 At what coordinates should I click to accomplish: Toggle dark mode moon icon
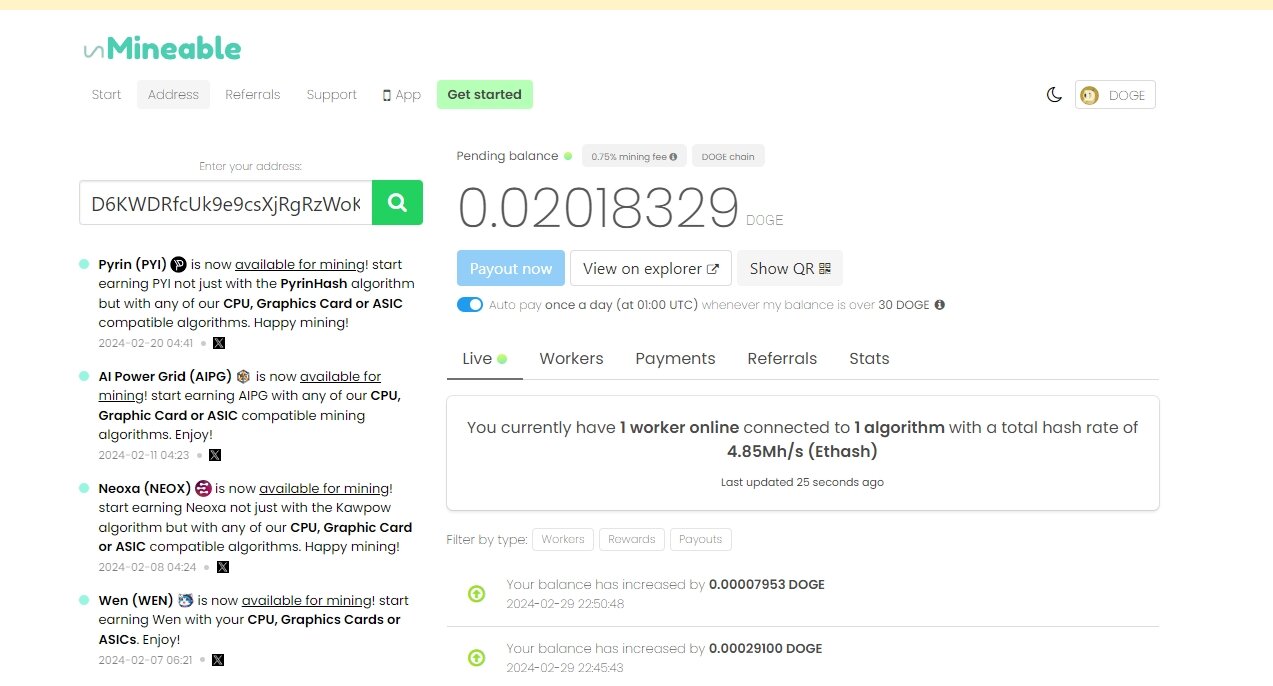click(1054, 95)
